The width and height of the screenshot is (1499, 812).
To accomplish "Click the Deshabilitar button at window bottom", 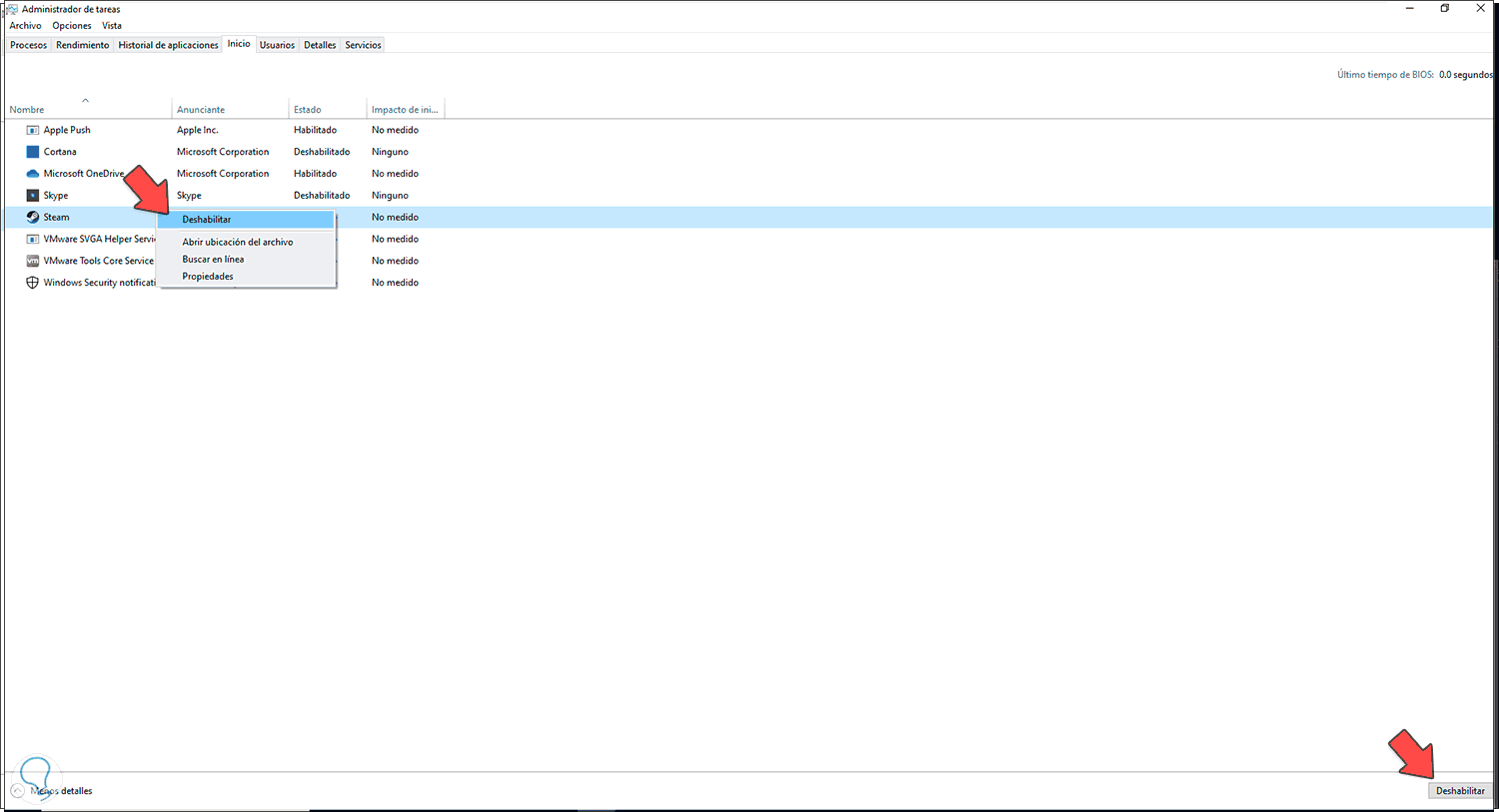I will pos(1460,791).
